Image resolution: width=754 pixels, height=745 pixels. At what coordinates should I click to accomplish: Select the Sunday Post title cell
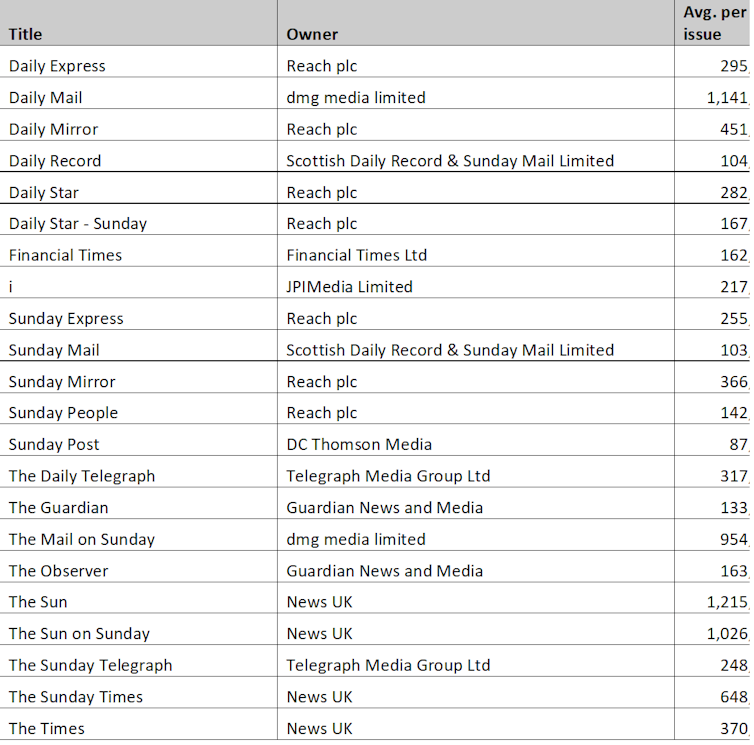pyautogui.click(x=54, y=444)
